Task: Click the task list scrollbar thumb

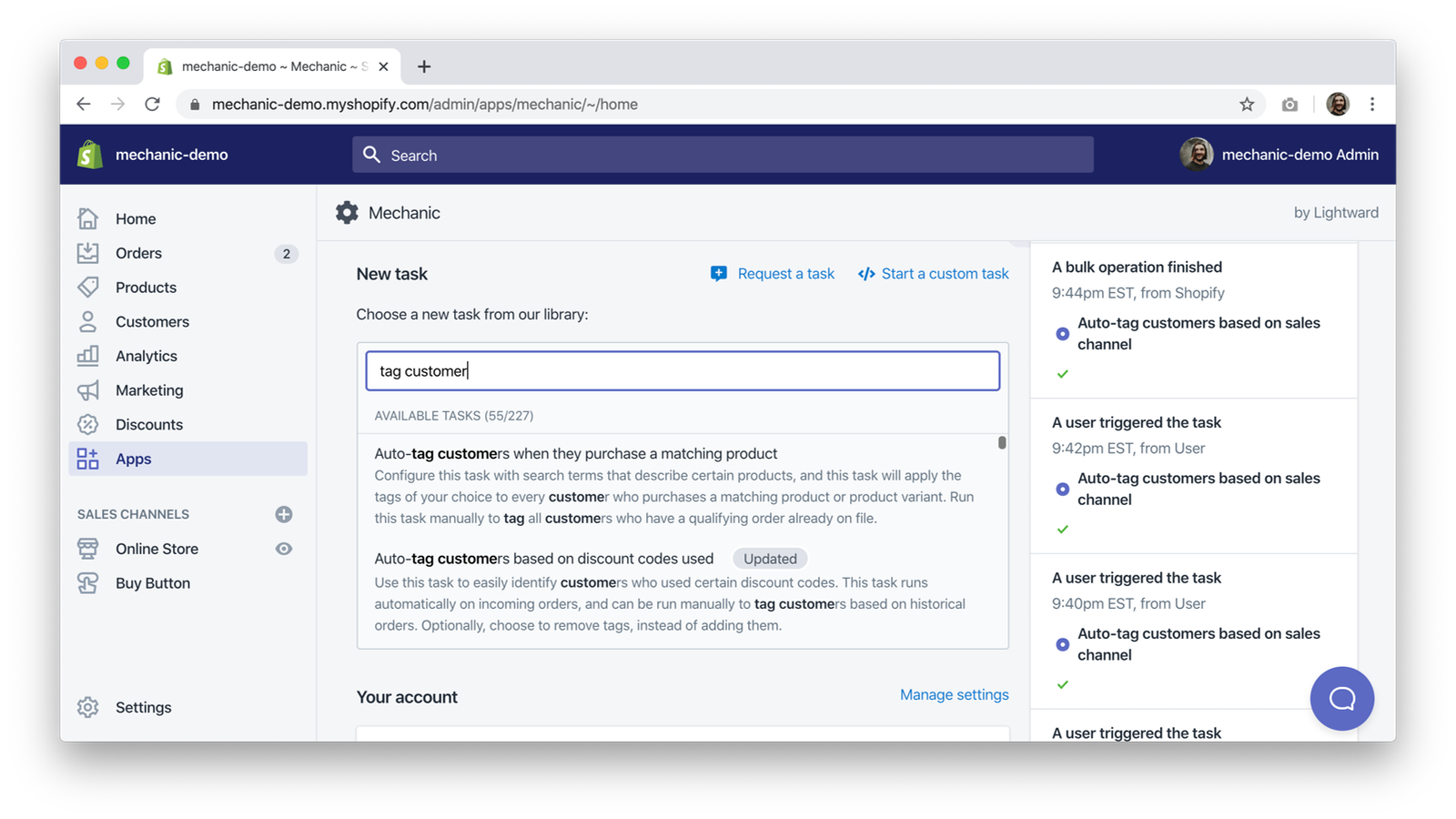Action: [x=1002, y=443]
